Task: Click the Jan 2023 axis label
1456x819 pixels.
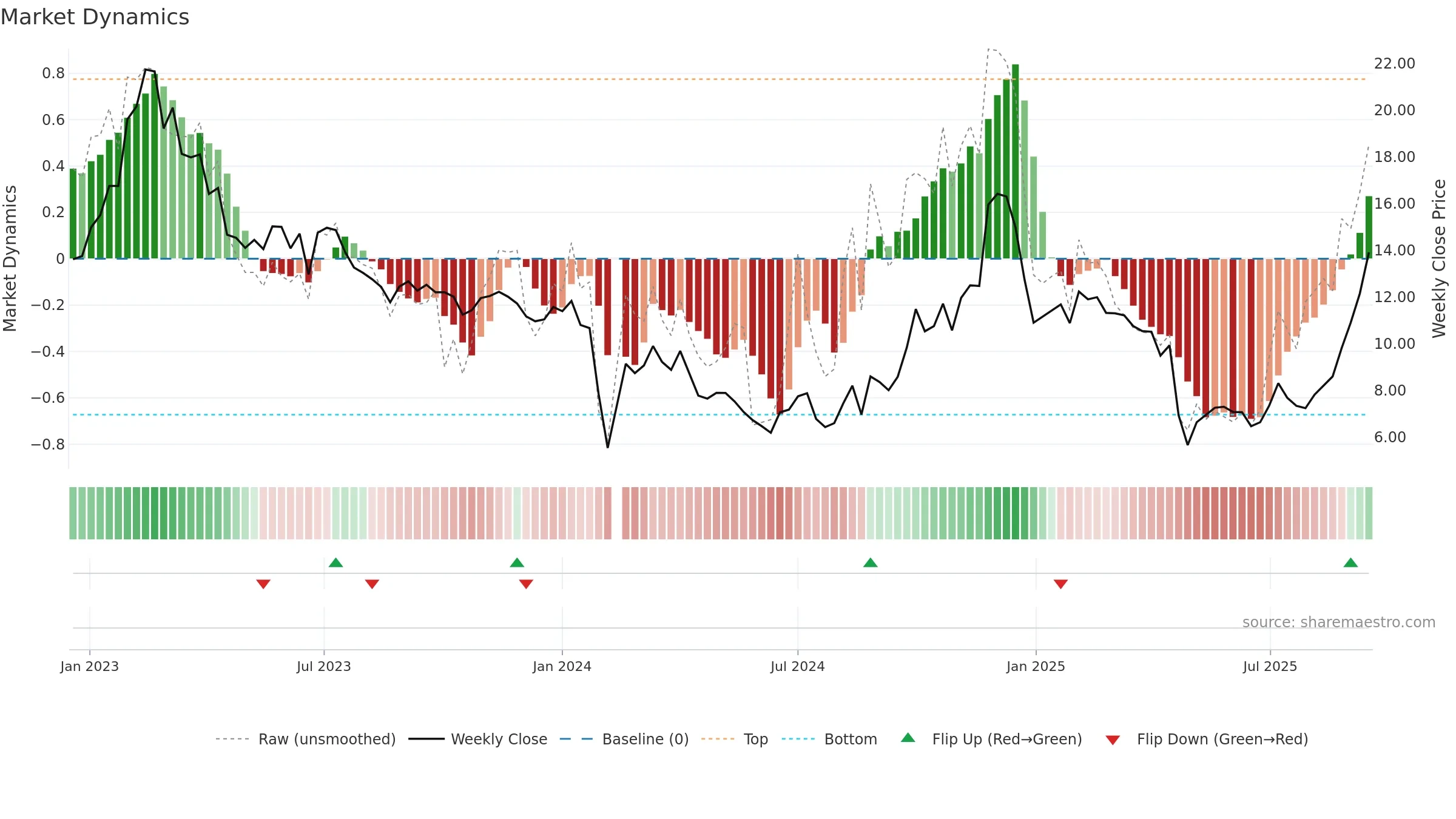Action: pos(90,666)
